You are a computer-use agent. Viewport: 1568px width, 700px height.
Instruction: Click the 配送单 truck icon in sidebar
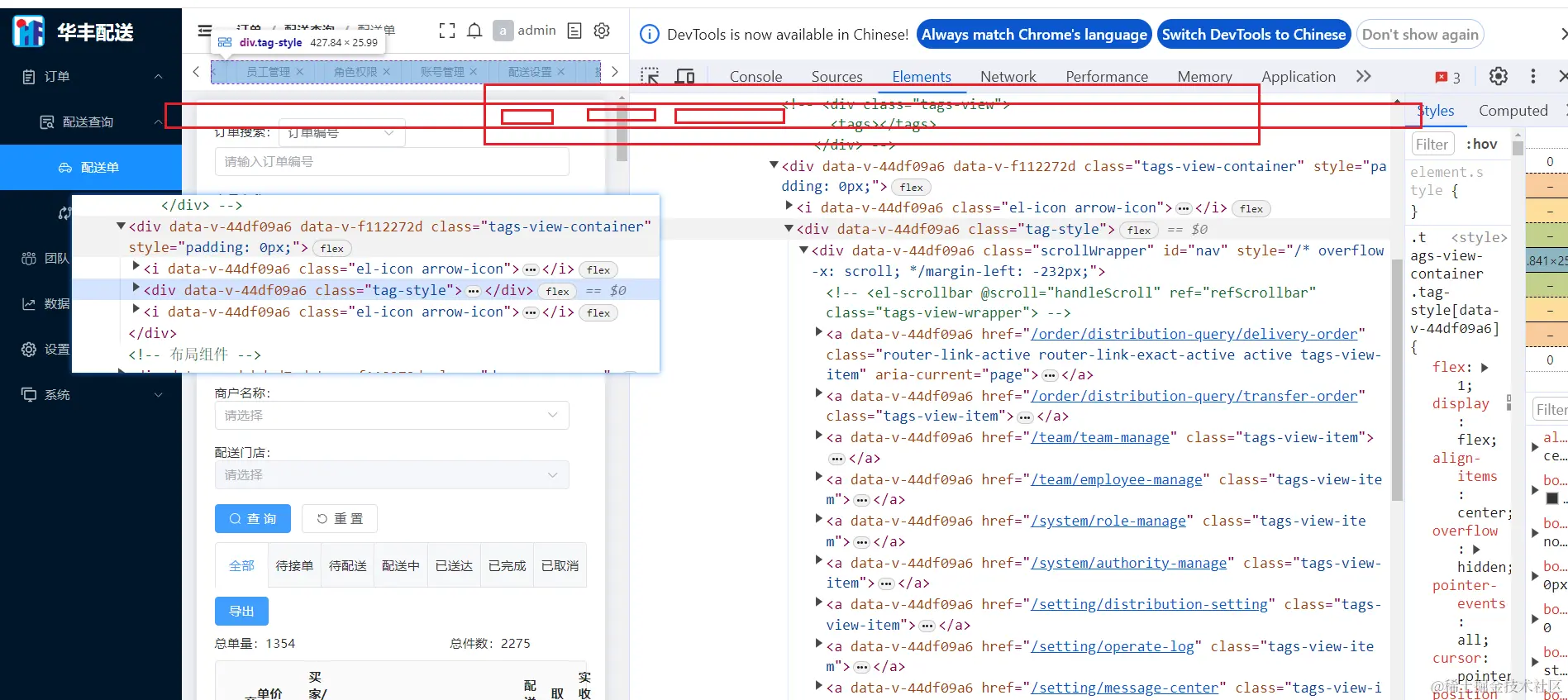(x=65, y=168)
